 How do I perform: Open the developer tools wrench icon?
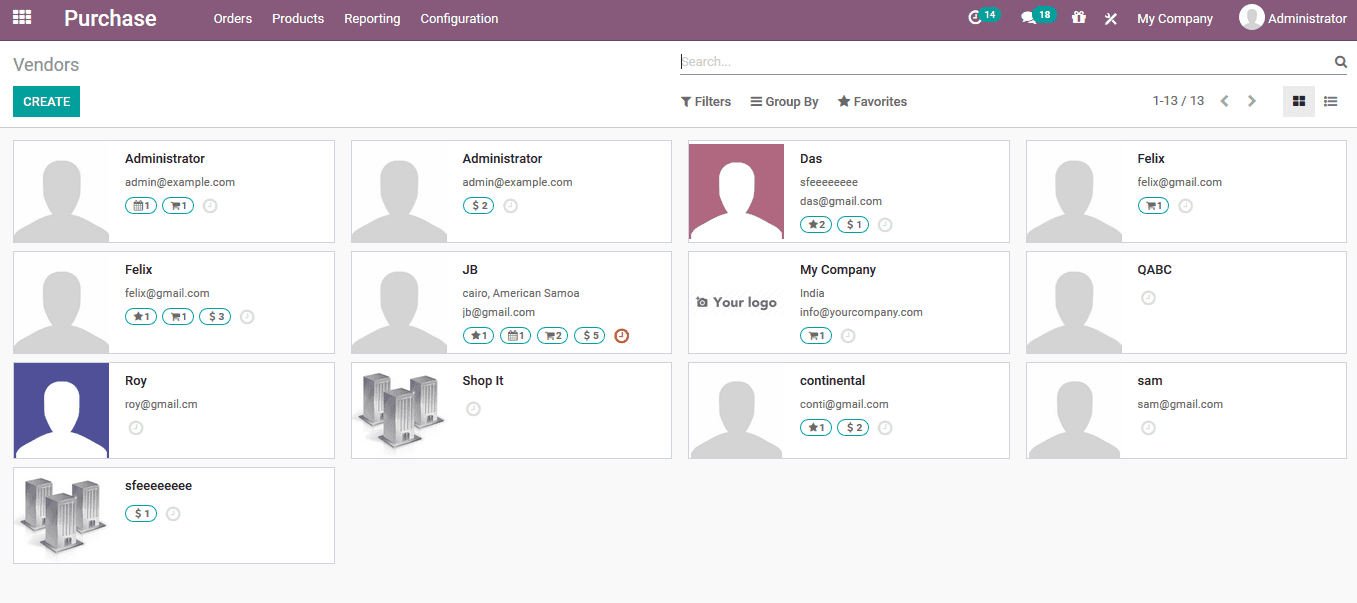pos(1110,18)
